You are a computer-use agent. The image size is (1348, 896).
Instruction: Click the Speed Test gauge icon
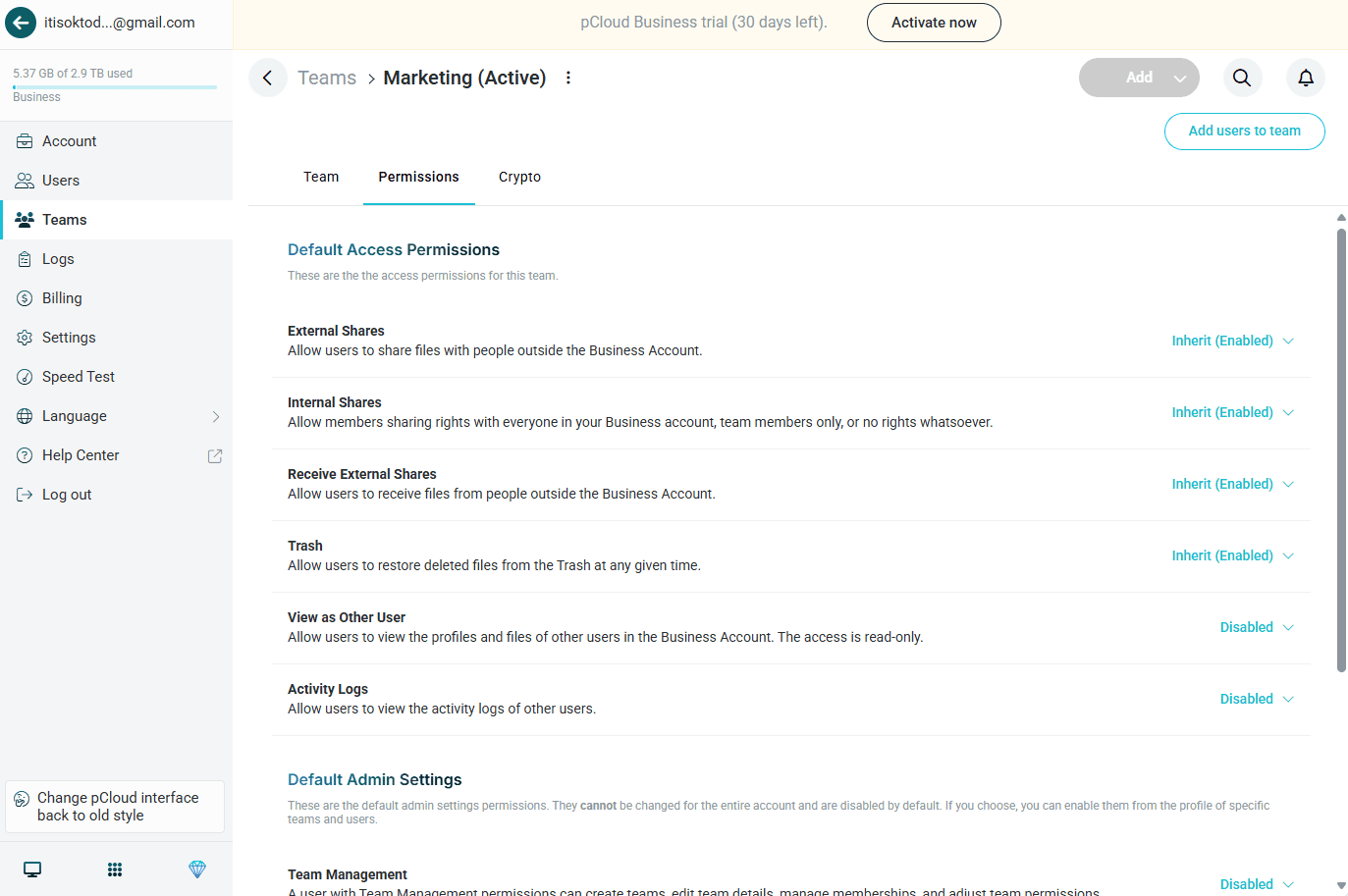tap(25, 377)
